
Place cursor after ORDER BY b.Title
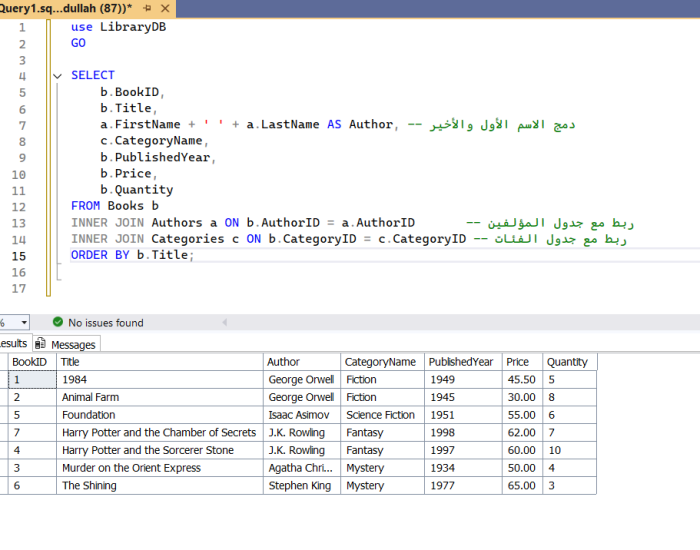196,255
